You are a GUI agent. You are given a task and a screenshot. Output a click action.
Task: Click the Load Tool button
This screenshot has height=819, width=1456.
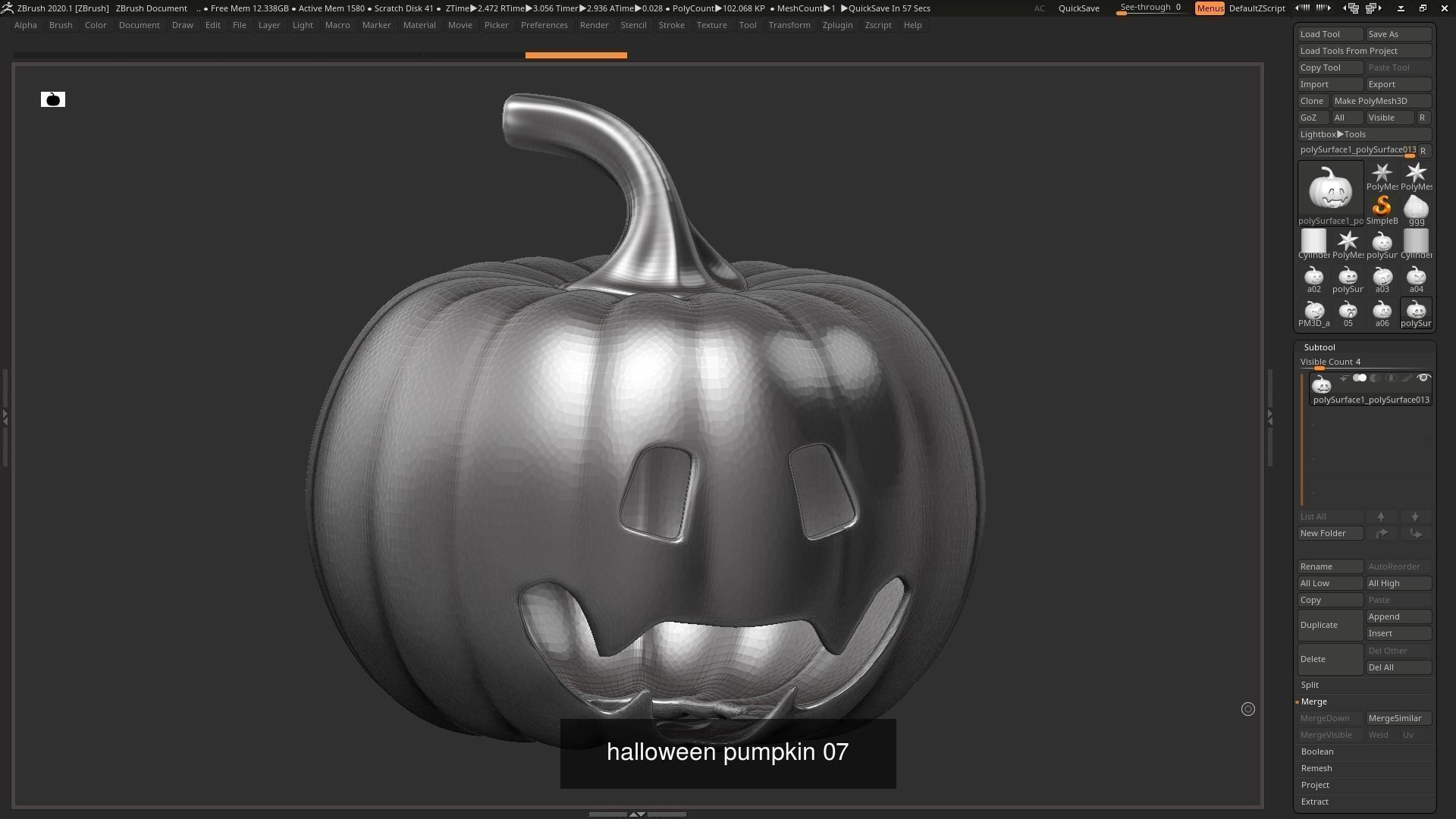pyautogui.click(x=1330, y=34)
